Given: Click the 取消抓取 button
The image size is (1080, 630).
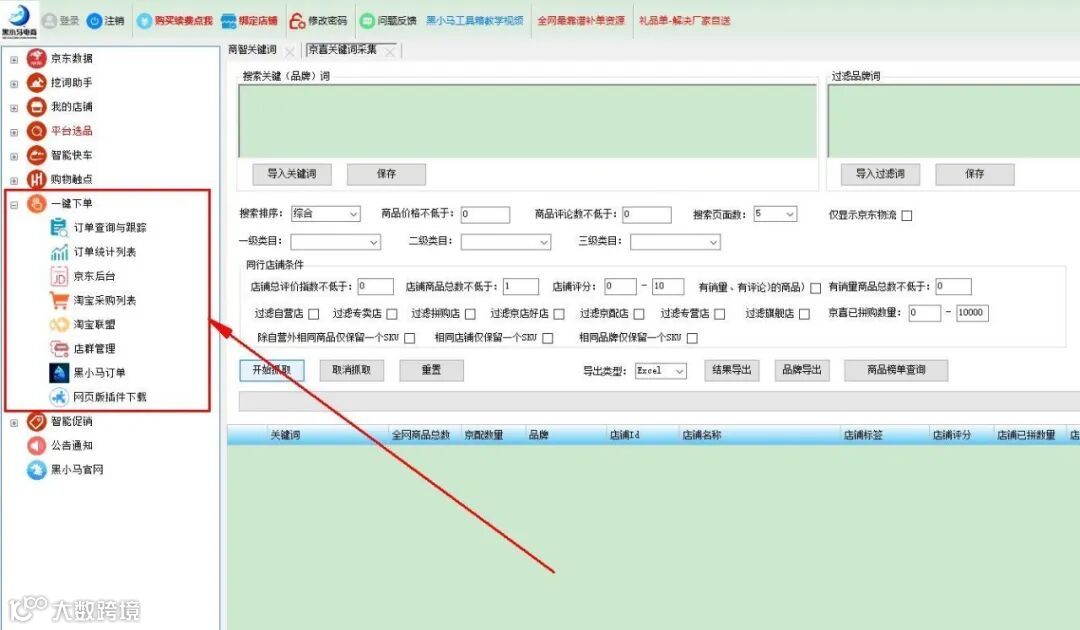Looking at the screenshot, I should point(351,370).
